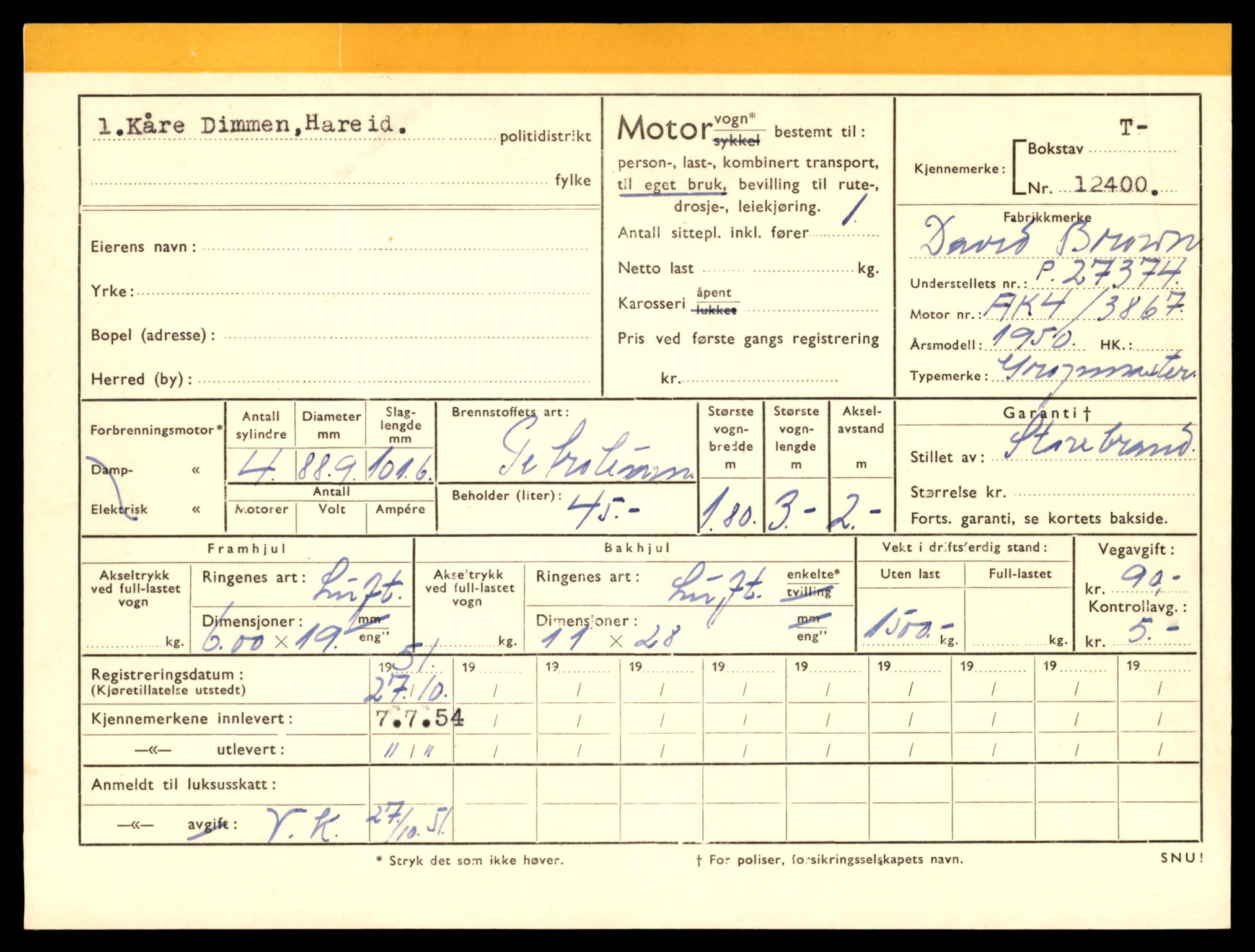Click the Eierens navn field line

coord(395,248)
